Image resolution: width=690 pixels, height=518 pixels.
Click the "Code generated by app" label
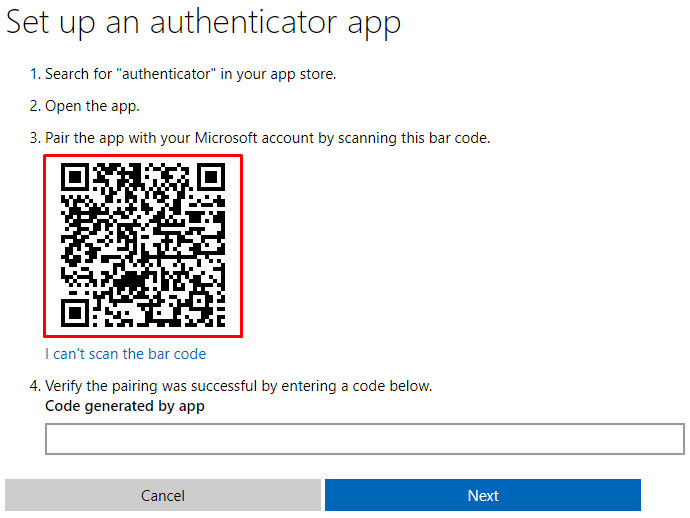125,406
